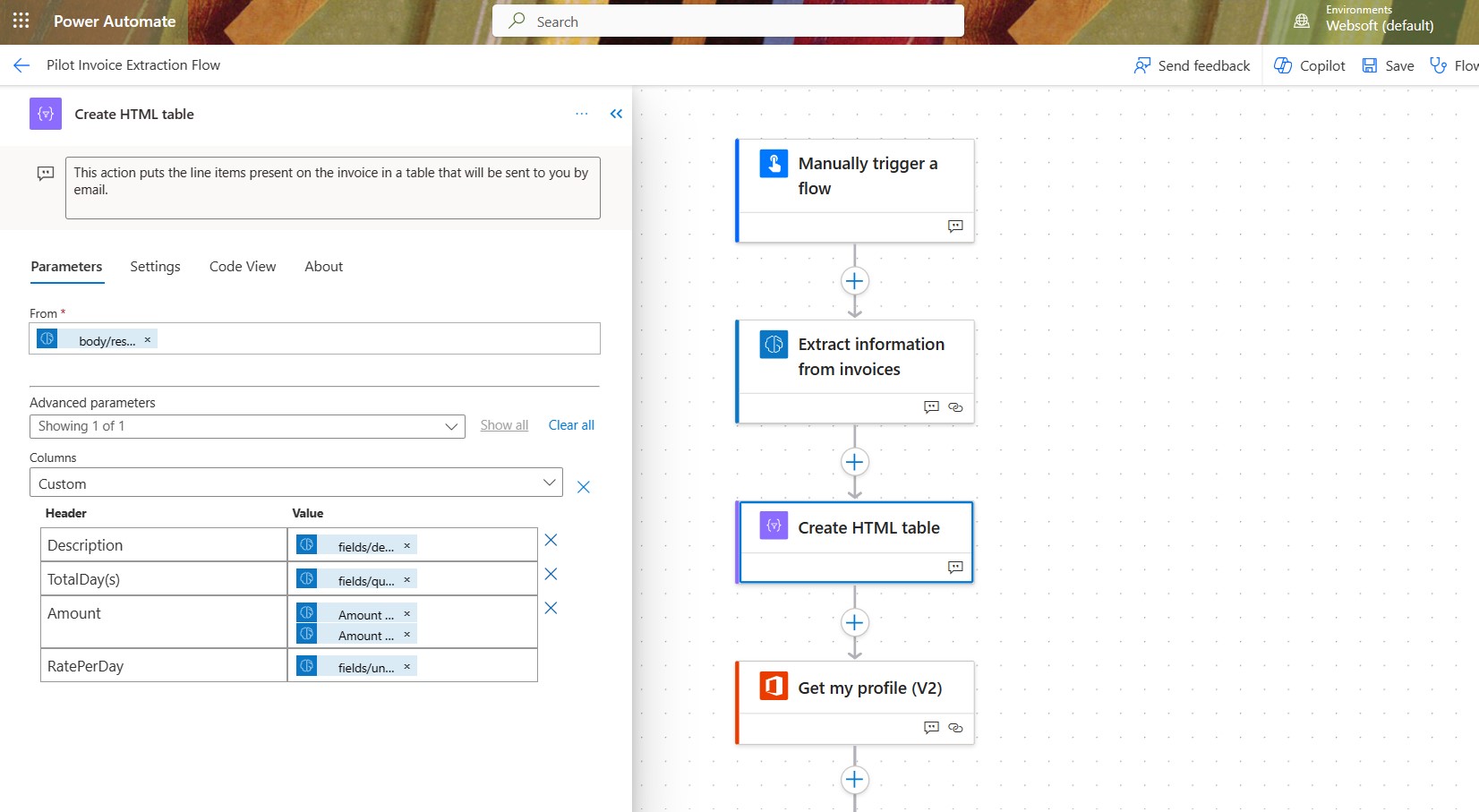The image size is (1479, 812).
Task: Collapse the action panel with chevrons
Action: (616, 114)
